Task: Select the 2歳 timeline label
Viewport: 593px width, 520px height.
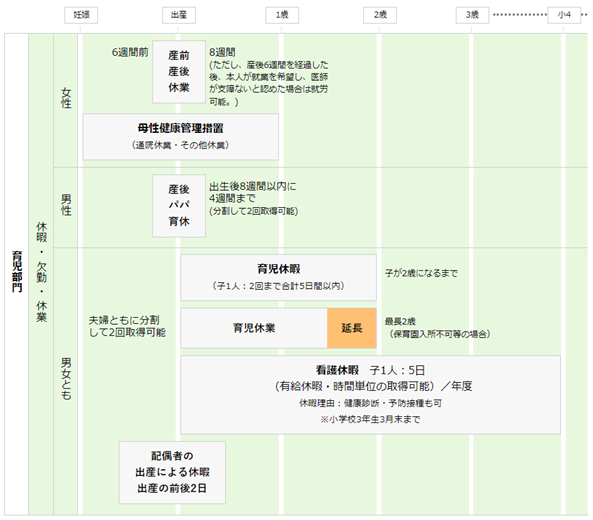Action: coord(380,15)
